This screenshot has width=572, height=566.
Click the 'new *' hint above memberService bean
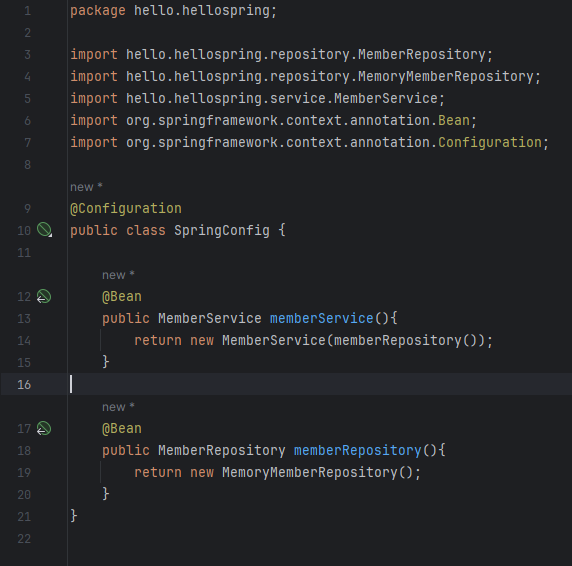118,275
